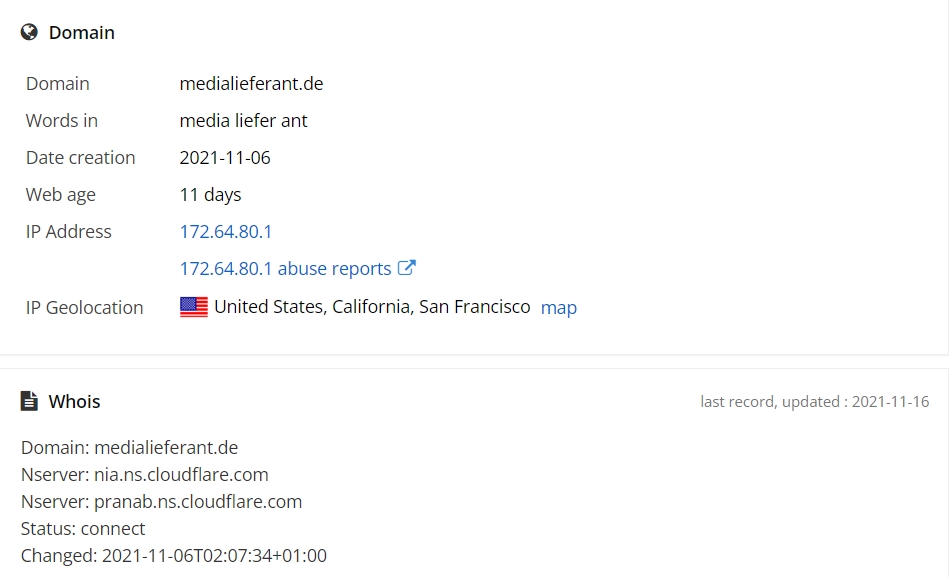Click the 'media liefer ant' words value
This screenshot has height=577, width=949.
coord(243,120)
